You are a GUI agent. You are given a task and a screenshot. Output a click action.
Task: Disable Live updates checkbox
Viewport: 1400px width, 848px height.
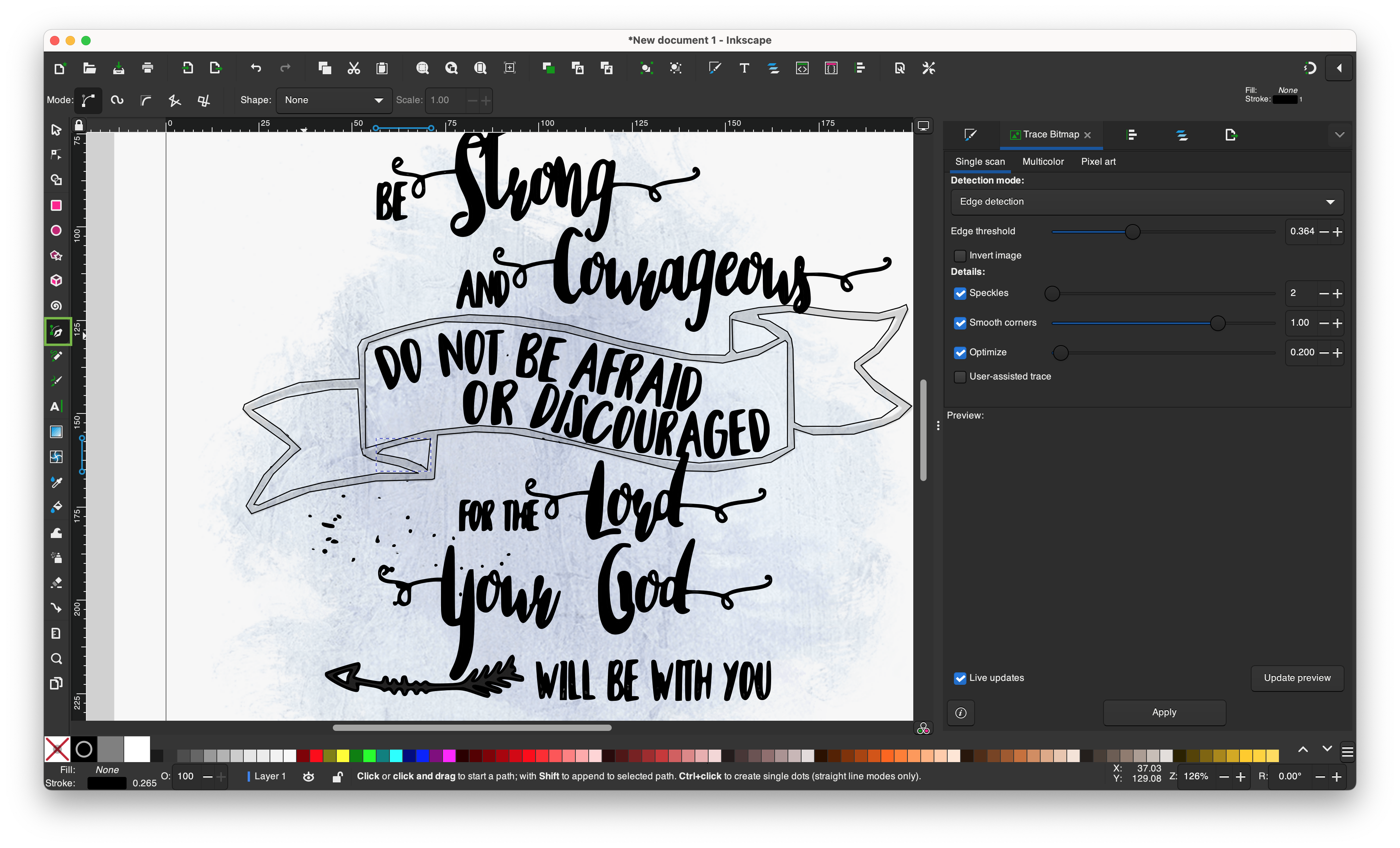960,678
